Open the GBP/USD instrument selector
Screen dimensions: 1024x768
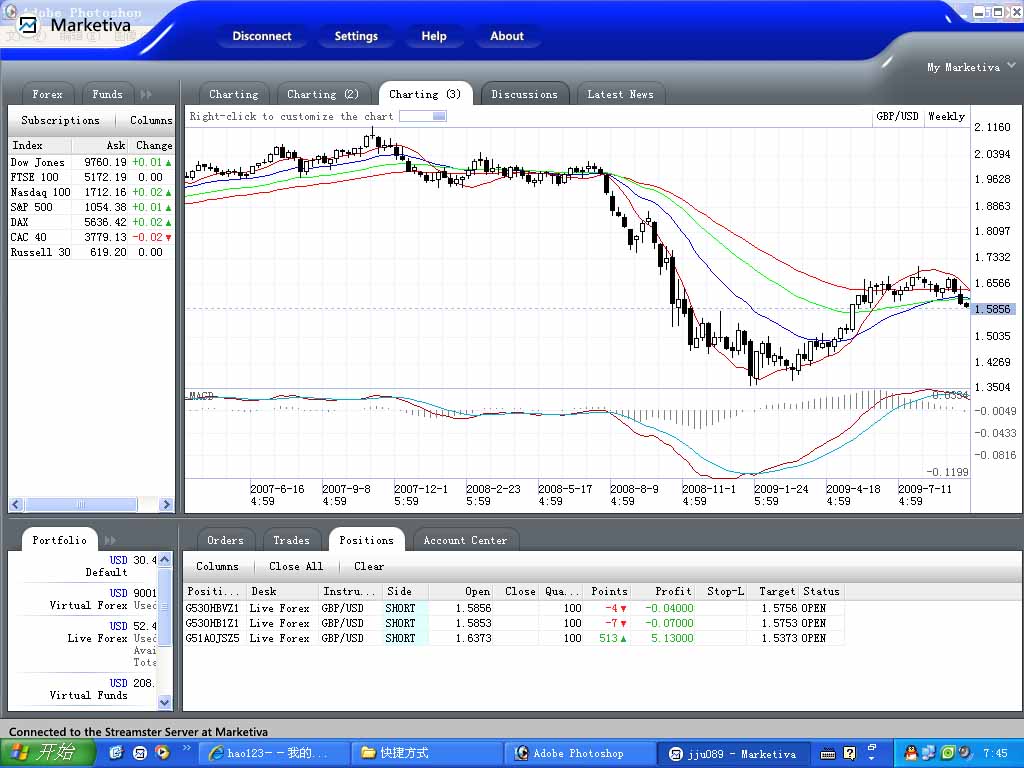tap(897, 116)
